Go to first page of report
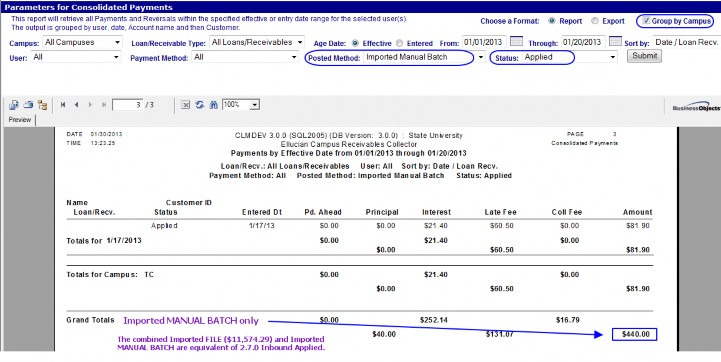This screenshot has width=721, height=362. (63, 105)
